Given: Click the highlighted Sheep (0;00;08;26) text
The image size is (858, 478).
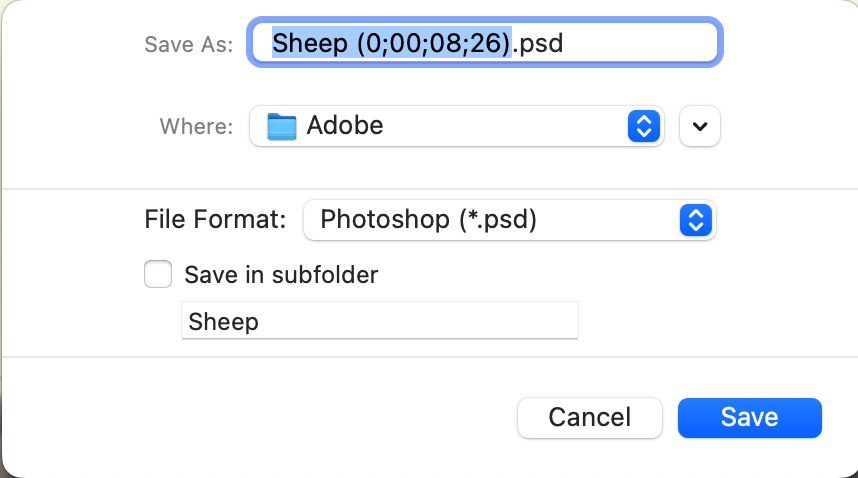Looking at the screenshot, I should click(x=392, y=43).
